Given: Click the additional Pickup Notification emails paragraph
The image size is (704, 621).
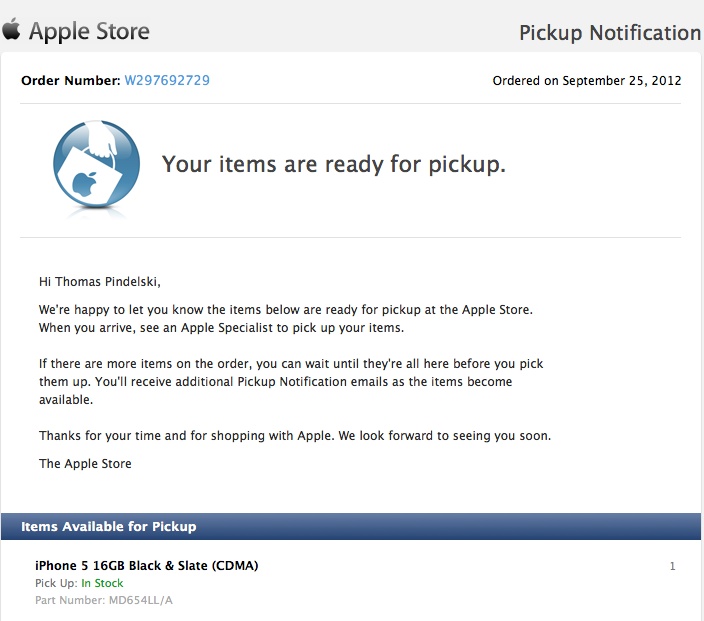Looking at the screenshot, I should point(291,382).
